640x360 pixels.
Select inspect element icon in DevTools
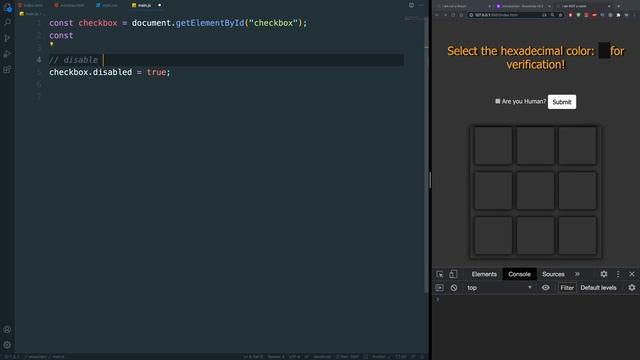tap(440, 274)
